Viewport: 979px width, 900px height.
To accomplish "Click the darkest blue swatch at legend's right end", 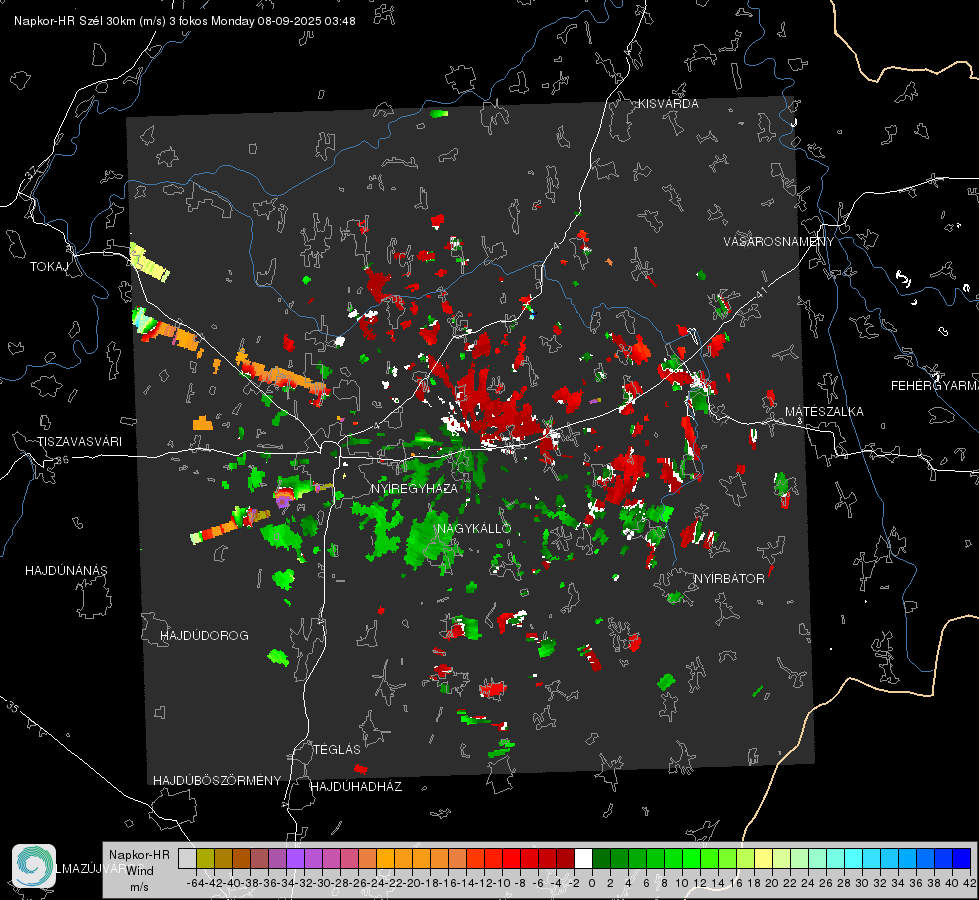I will (962, 858).
